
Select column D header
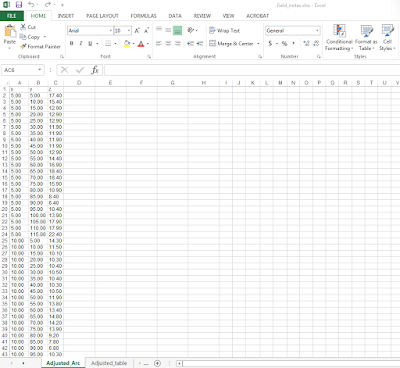tap(79, 83)
